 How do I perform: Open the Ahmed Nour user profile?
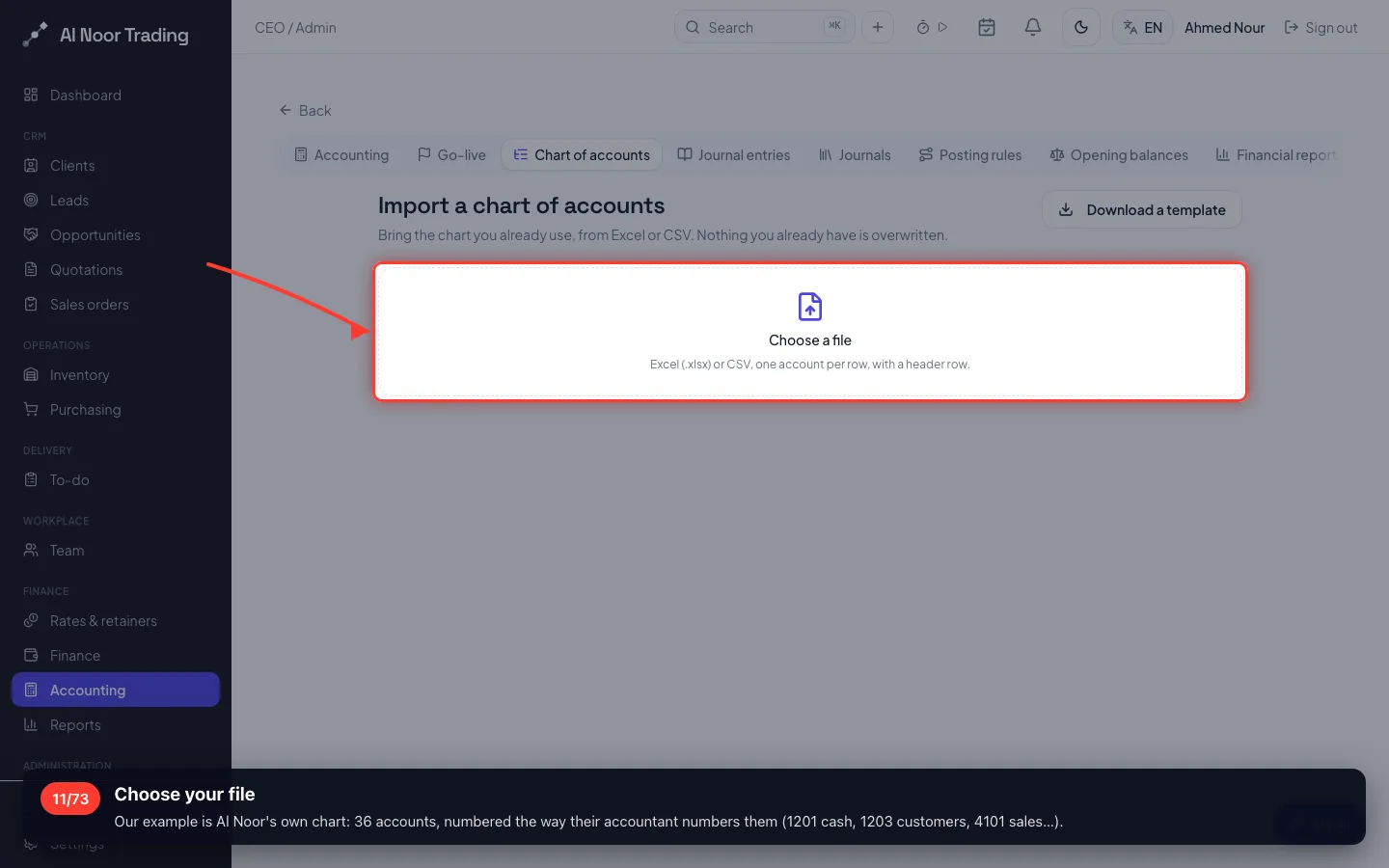pyautogui.click(x=1225, y=28)
